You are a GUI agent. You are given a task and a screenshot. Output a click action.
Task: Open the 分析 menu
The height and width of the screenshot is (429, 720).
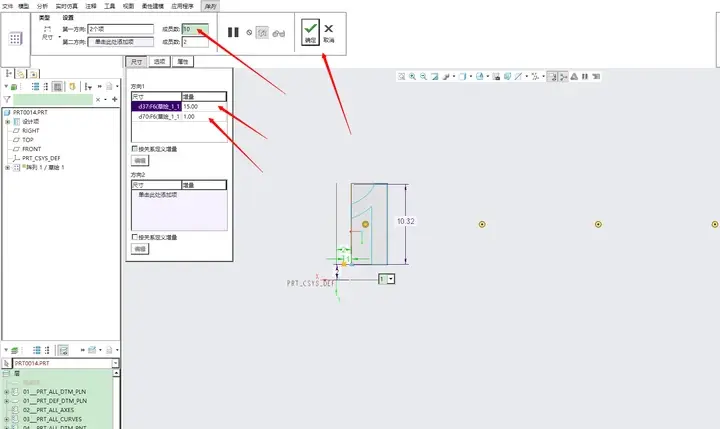pyautogui.click(x=42, y=6)
